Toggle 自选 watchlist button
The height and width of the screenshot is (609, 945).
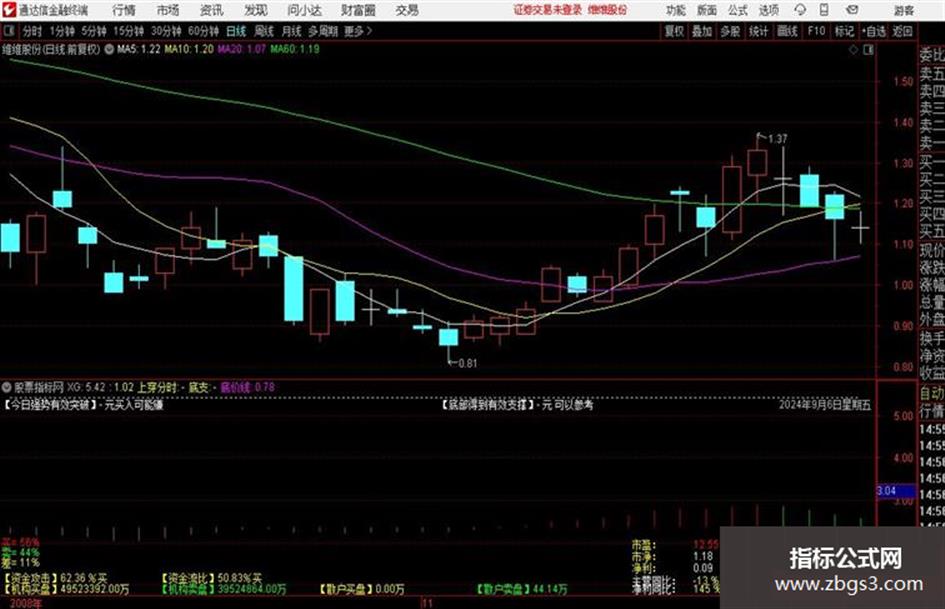tap(873, 31)
